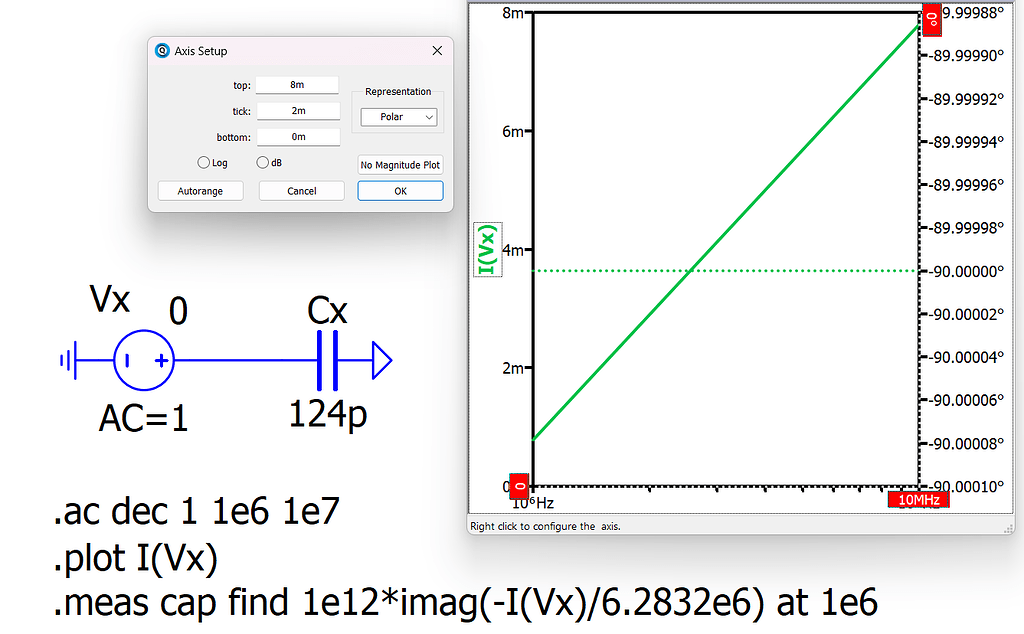Click the I(Vx) vertical axis label box
Screen dimensions: 1024x634
tap(487, 249)
